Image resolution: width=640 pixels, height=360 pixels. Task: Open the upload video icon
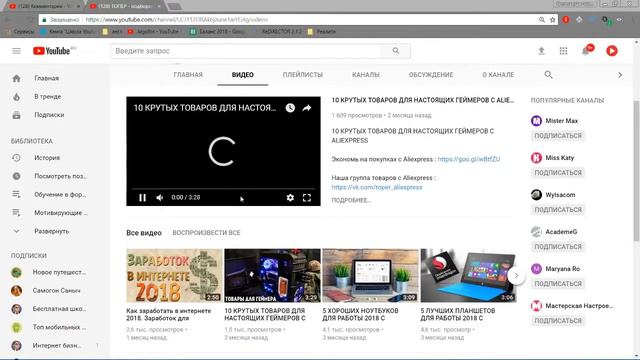pyautogui.click(x=541, y=51)
